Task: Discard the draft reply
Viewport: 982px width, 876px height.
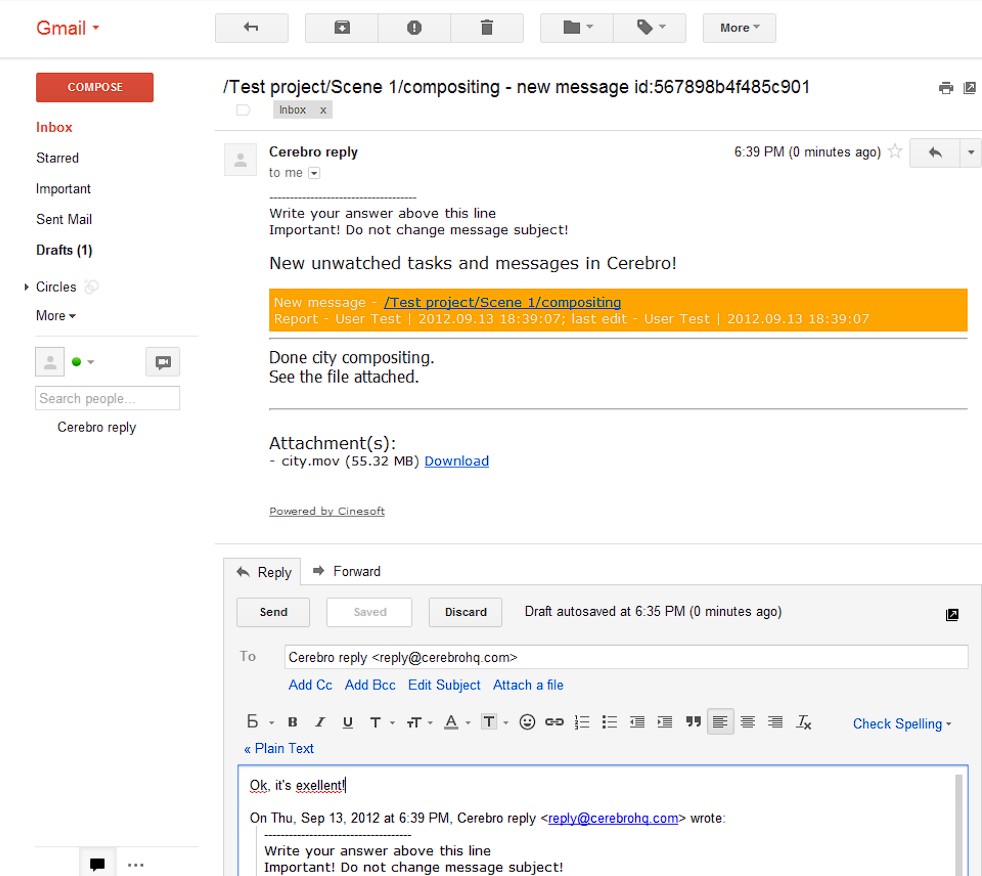Action: click(465, 612)
